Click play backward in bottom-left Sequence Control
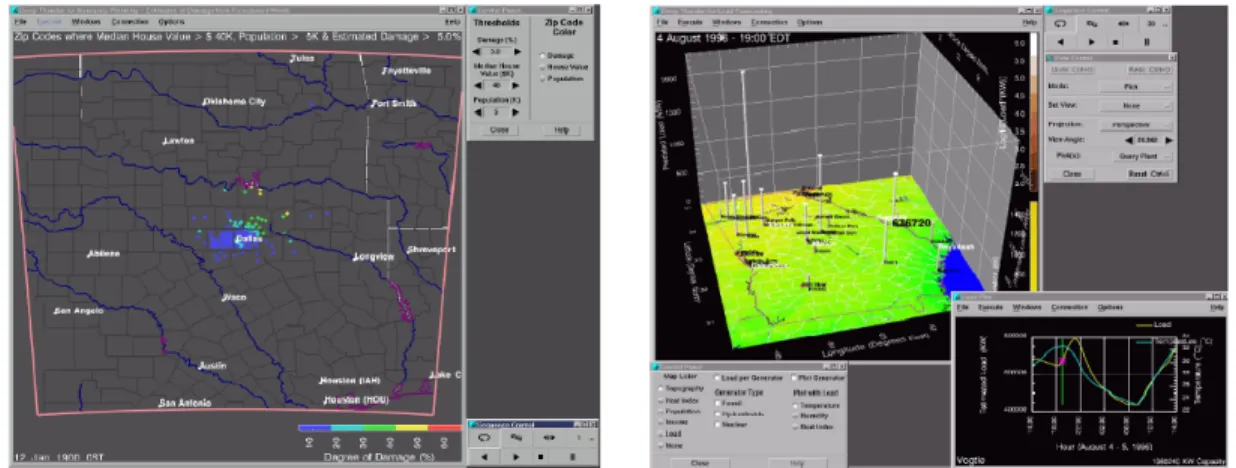 point(484,457)
